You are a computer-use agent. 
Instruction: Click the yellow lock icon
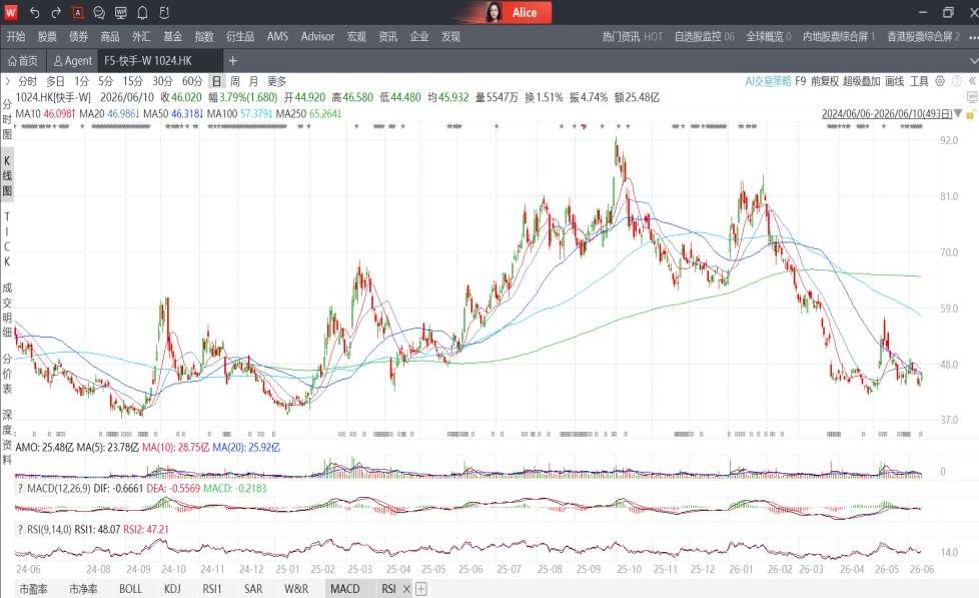970,114
